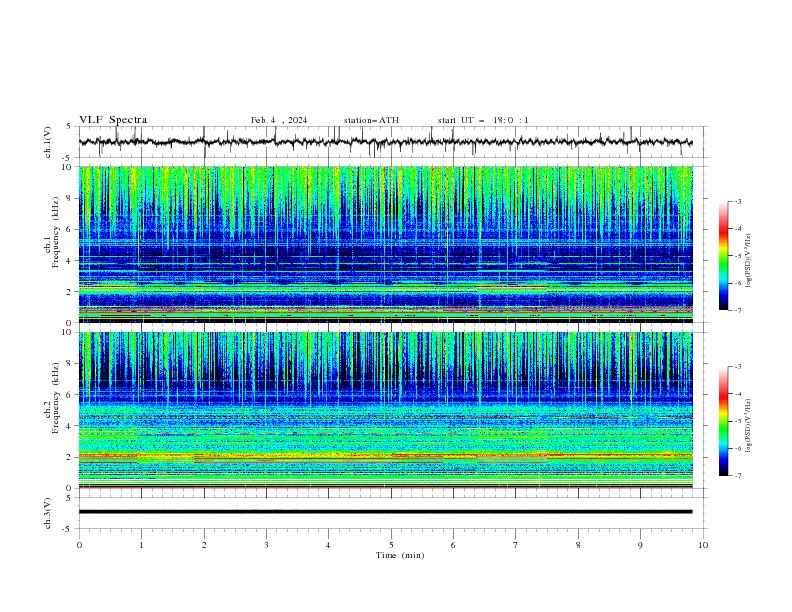The width and height of the screenshot is (792, 612).
Task: Click the ch.3(V) axis label
Action: click(48, 513)
